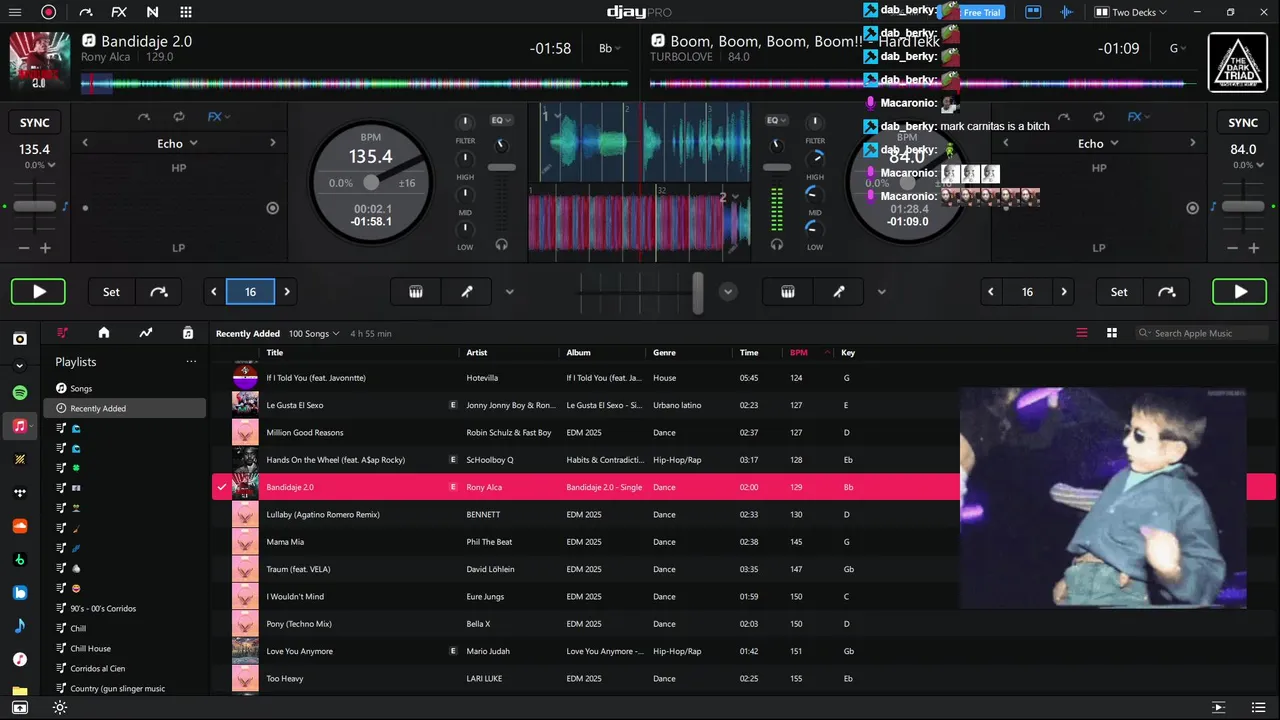Select next effect on left deck FX panel

pos(272,143)
